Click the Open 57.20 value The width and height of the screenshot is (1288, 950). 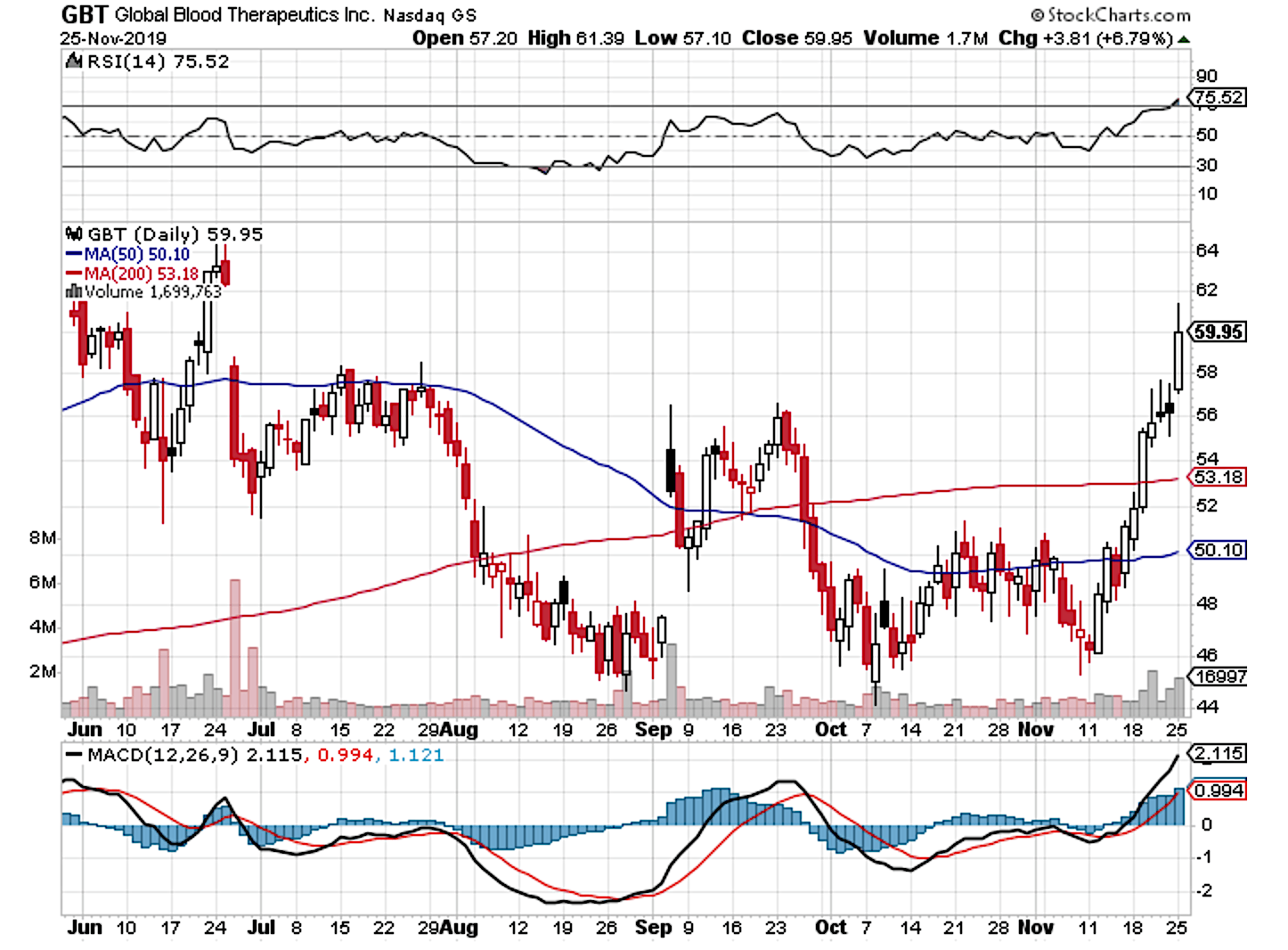465,38
